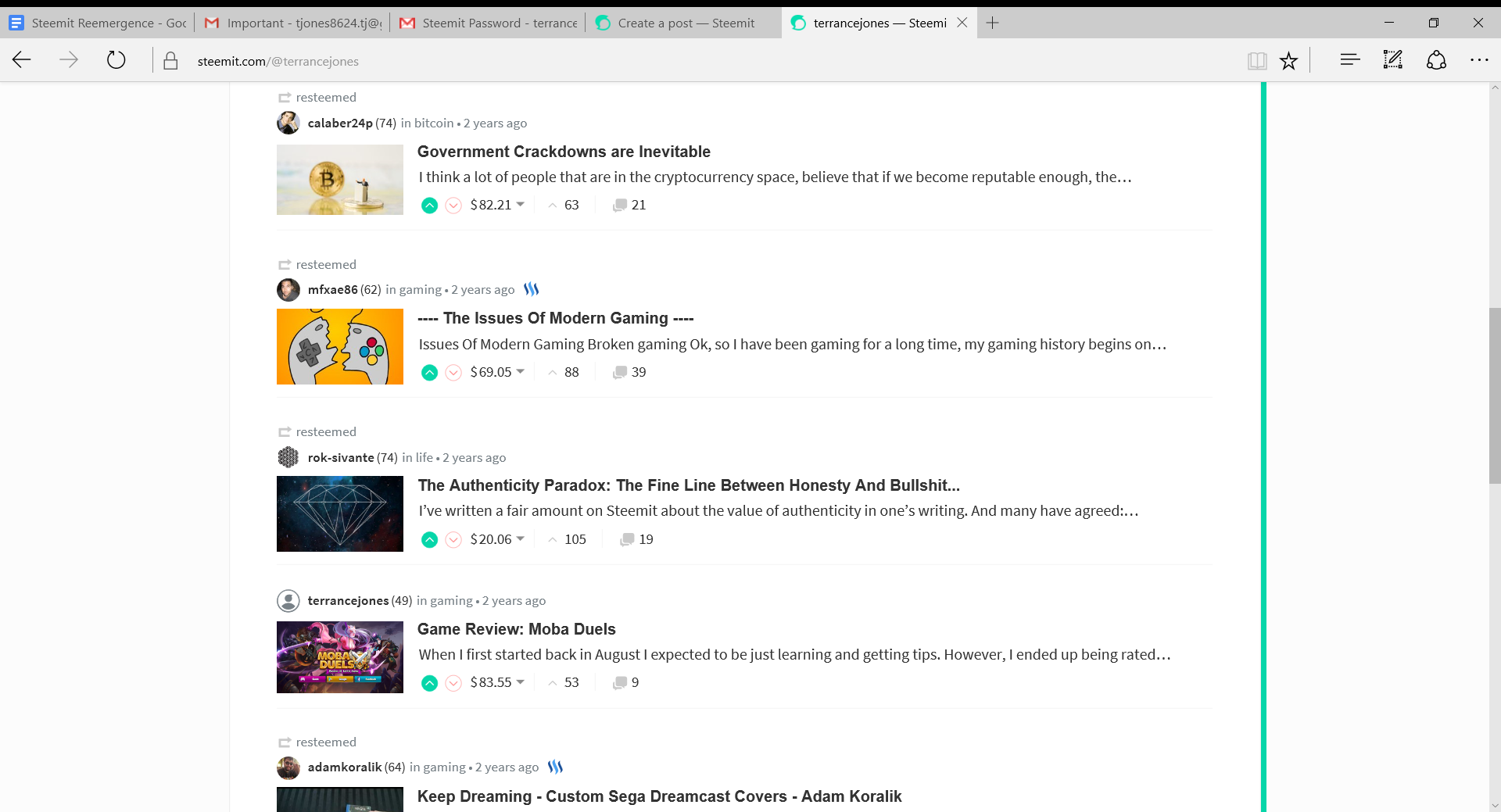Screen dimensions: 1501x812
Task: Click the Moba Duels post thumbnail
Action: click(x=340, y=657)
